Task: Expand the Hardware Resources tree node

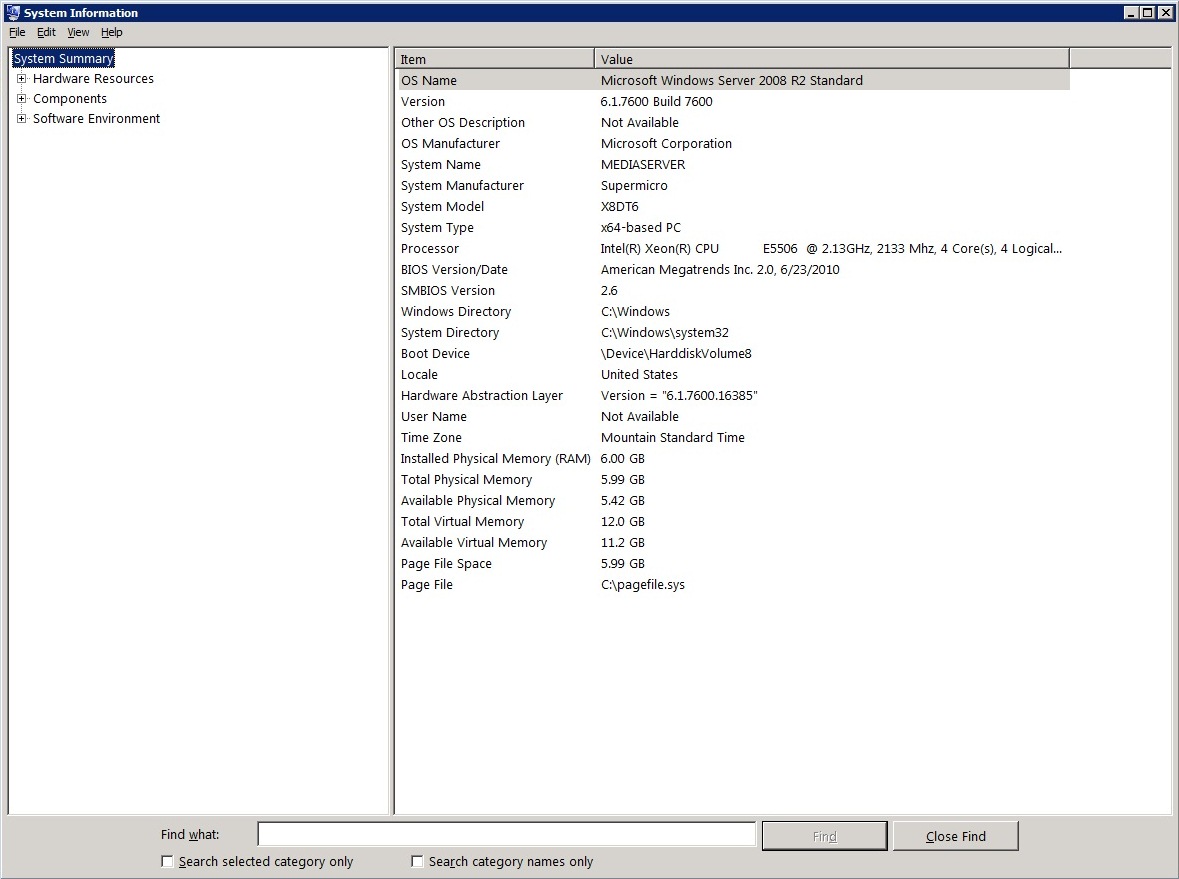Action: 22,78
